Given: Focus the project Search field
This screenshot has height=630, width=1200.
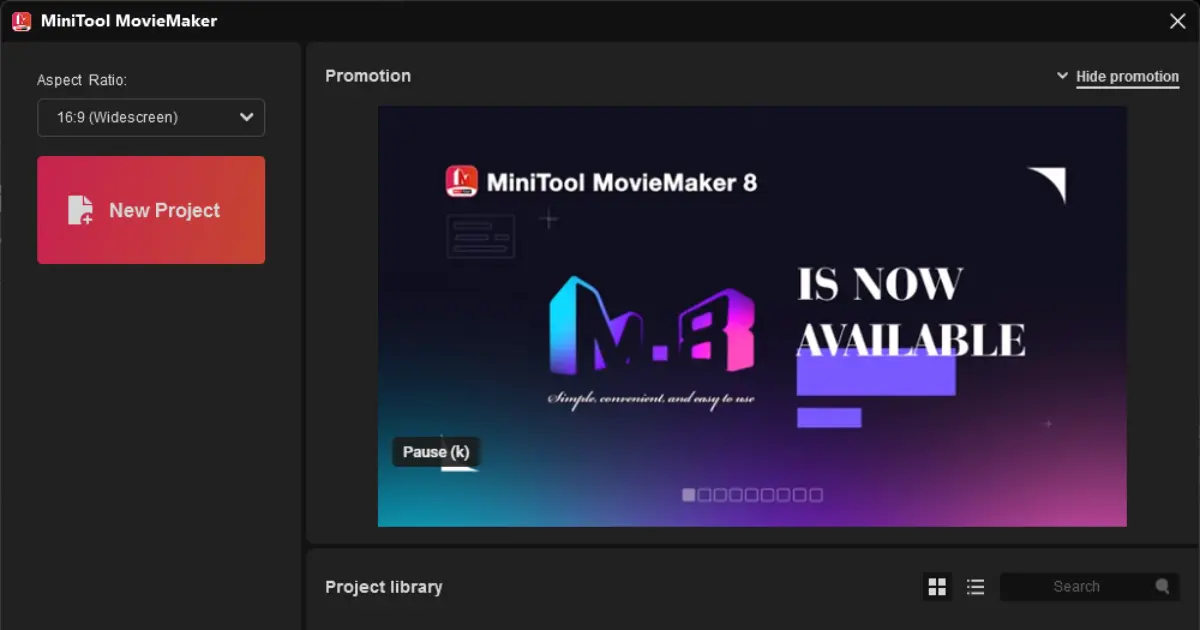Looking at the screenshot, I should coord(1088,587).
